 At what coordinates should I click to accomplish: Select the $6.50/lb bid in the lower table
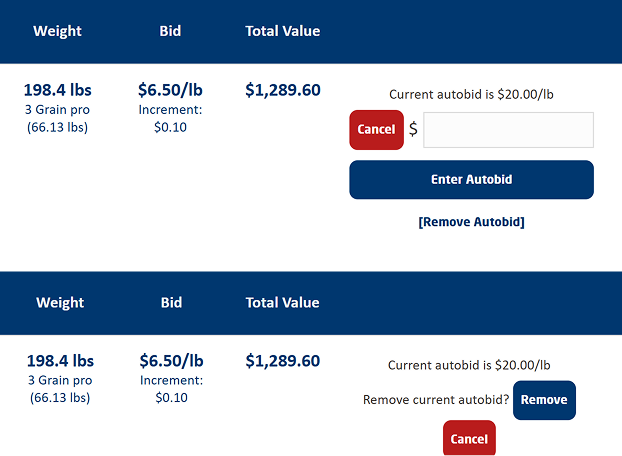point(171,361)
